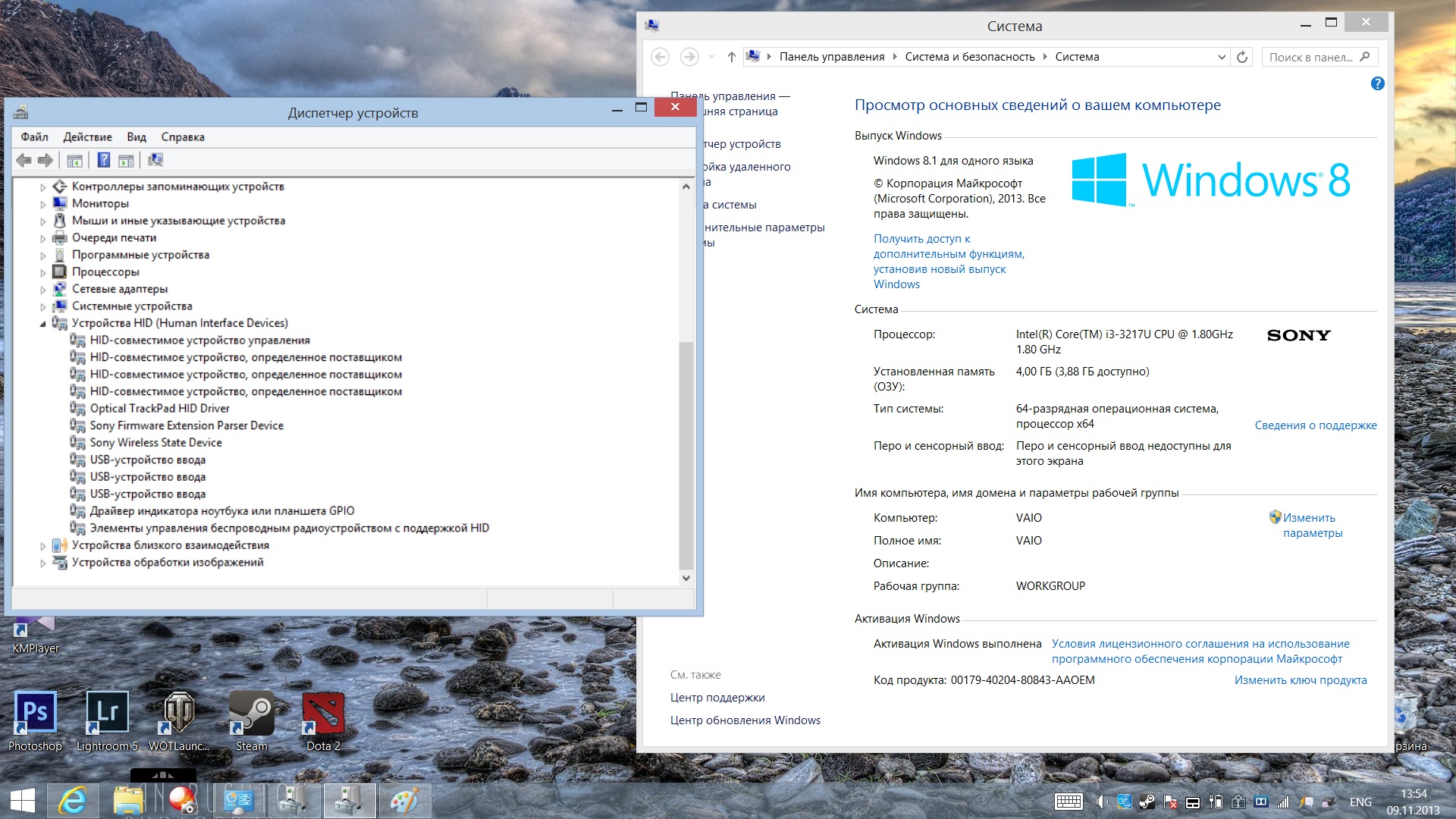The height and width of the screenshot is (819, 1456).
Task: Open the blue help icon in the Система window
Action: tap(1377, 83)
